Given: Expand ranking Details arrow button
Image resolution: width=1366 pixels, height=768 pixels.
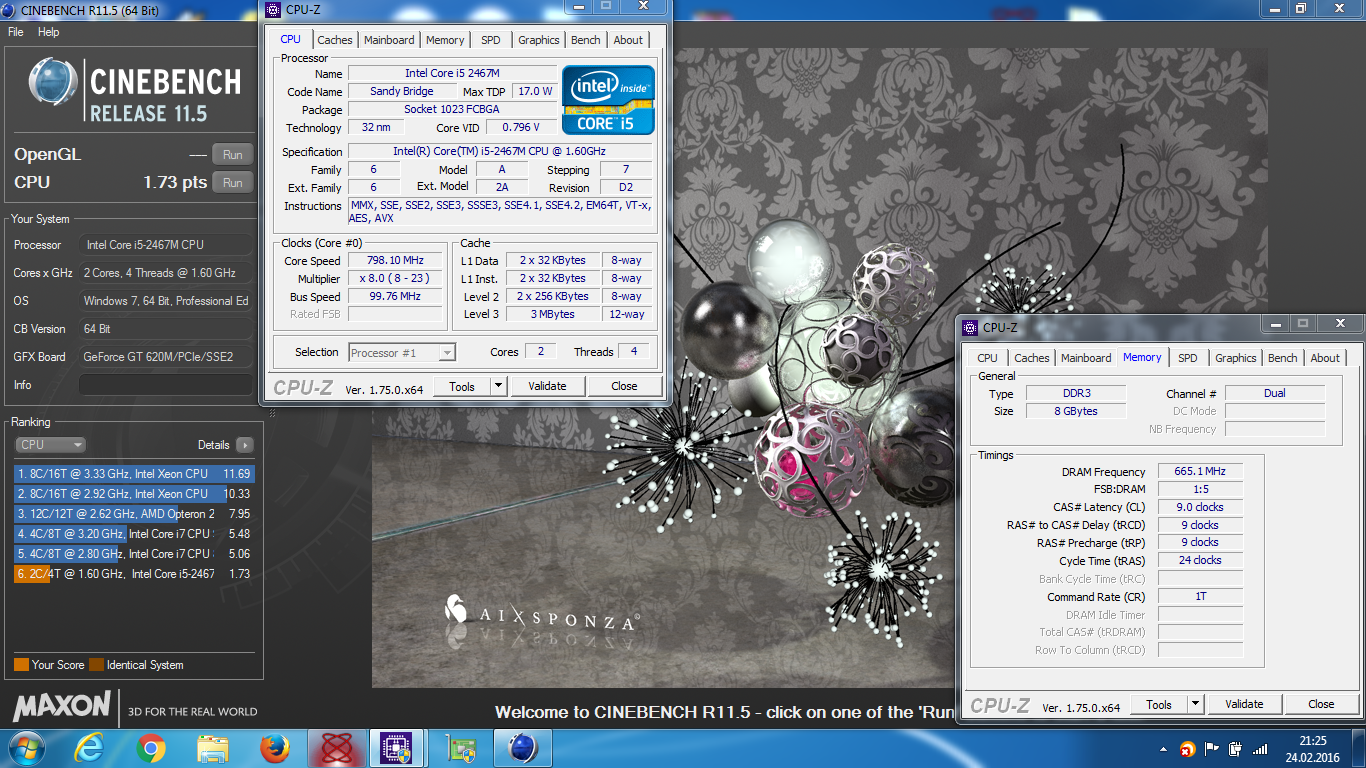Looking at the screenshot, I should (x=245, y=445).
